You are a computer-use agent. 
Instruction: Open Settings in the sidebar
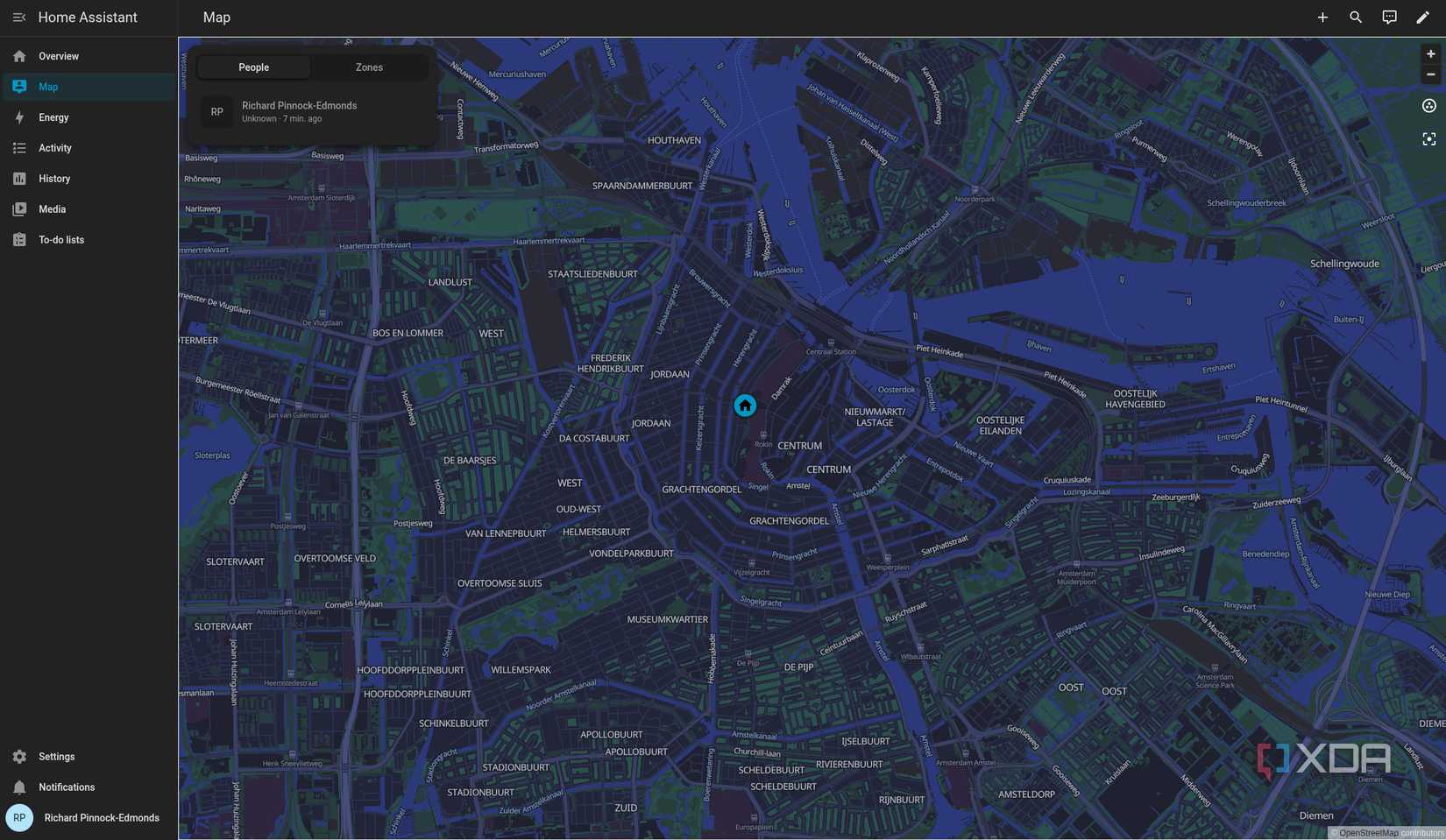(89, 757)
